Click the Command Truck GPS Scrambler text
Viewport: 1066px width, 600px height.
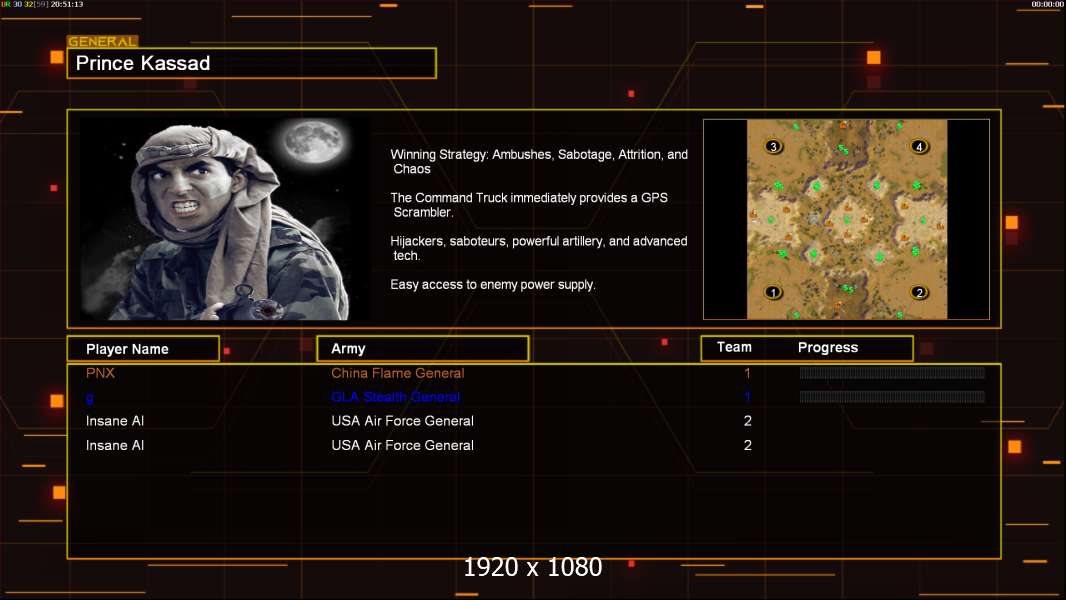coord(529,205)
